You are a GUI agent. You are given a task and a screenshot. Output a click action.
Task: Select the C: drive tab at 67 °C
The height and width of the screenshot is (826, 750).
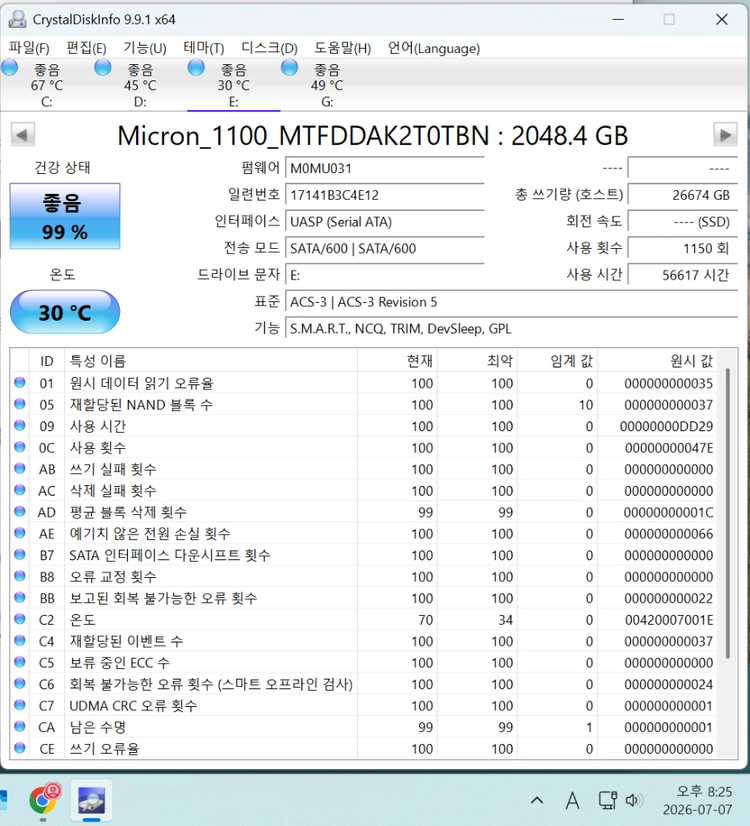point(47,84)
